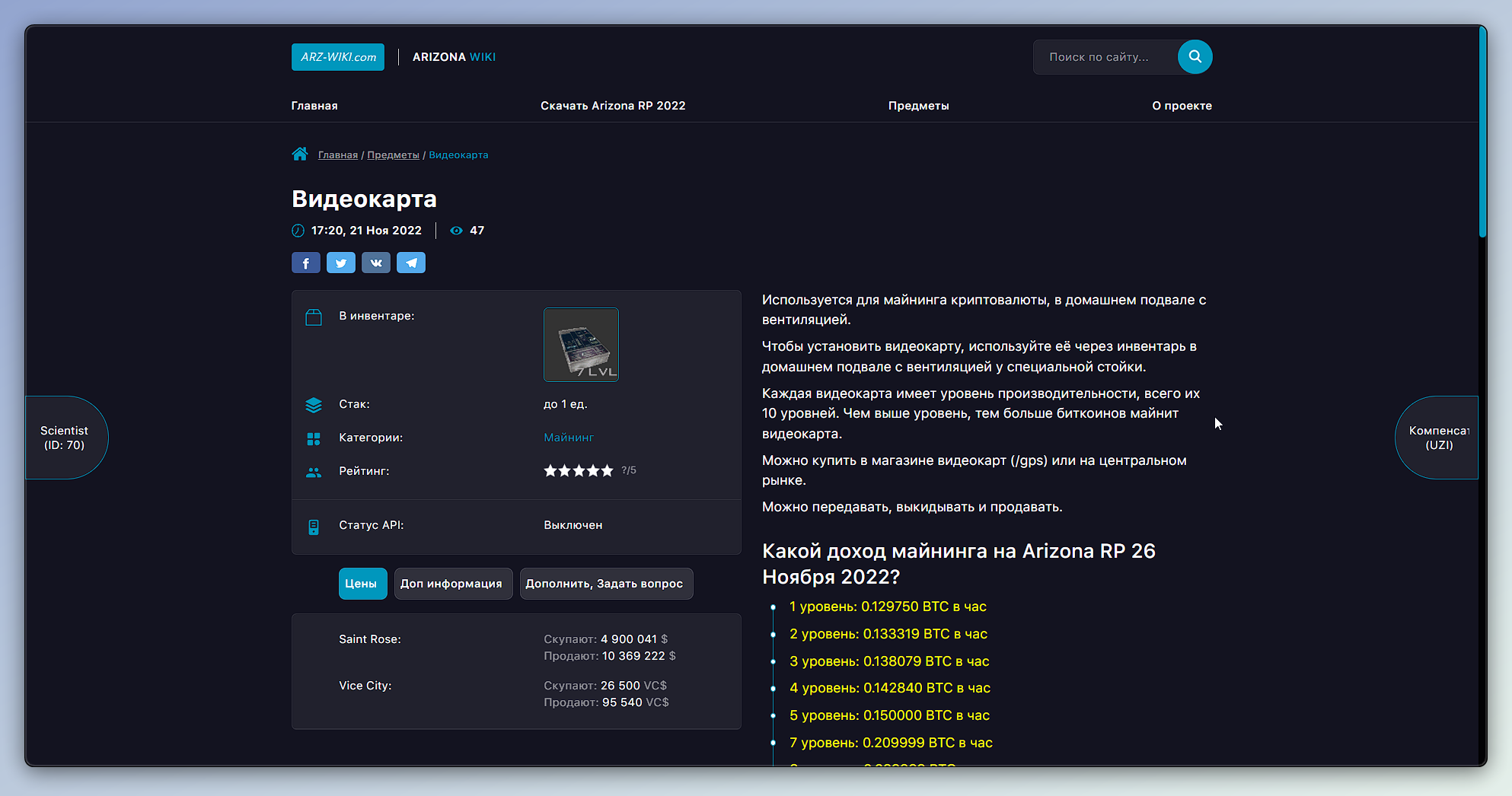1512x796 pixels.
Task: Click the Saint Rose price row label
Action: coord(370,639)
